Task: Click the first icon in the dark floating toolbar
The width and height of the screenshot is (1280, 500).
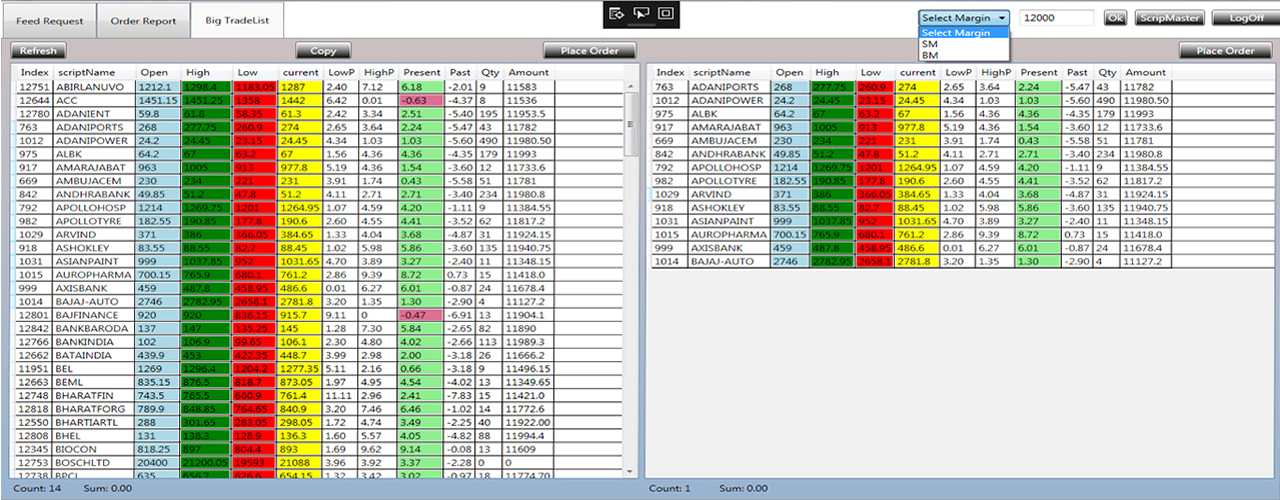Action: [617, 13]
